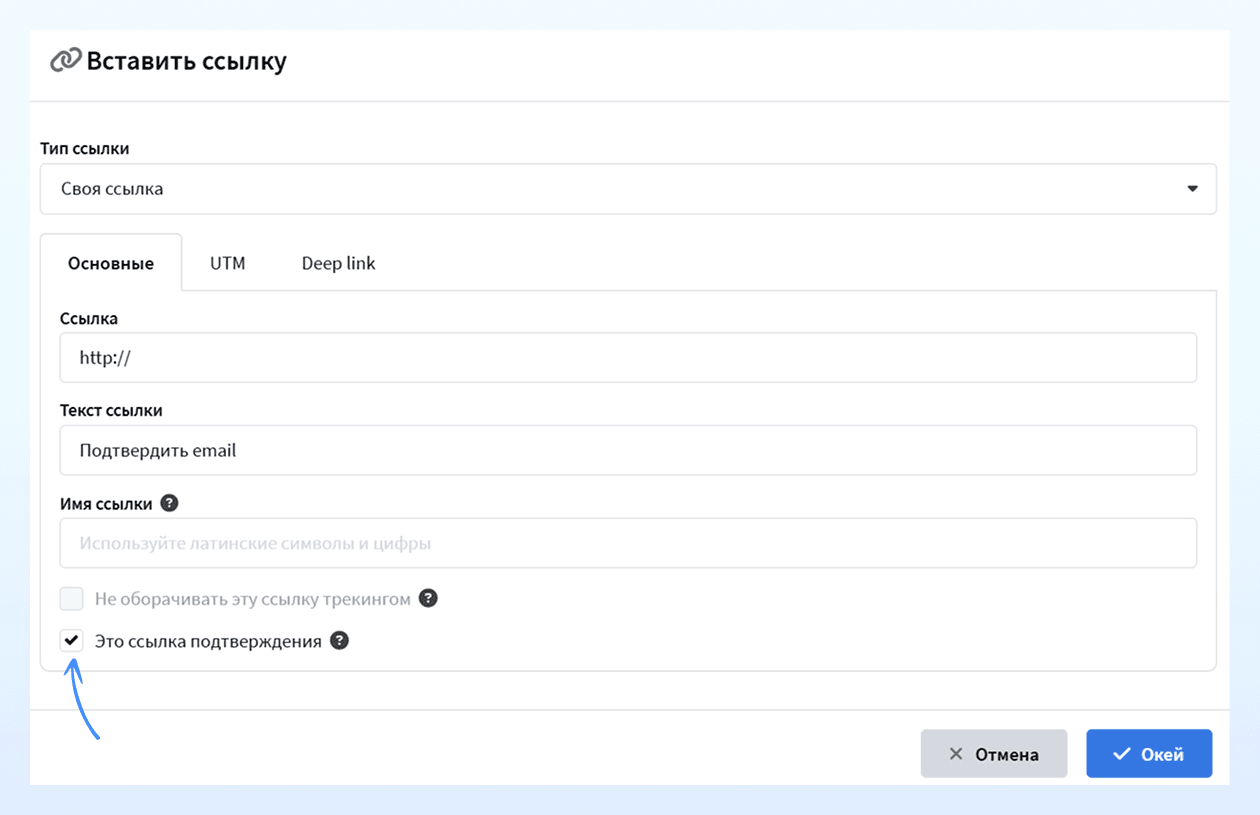The width and height of the screenshot is (1260, 815).
Task: Click the Отмена button
Action: [994, 754]
